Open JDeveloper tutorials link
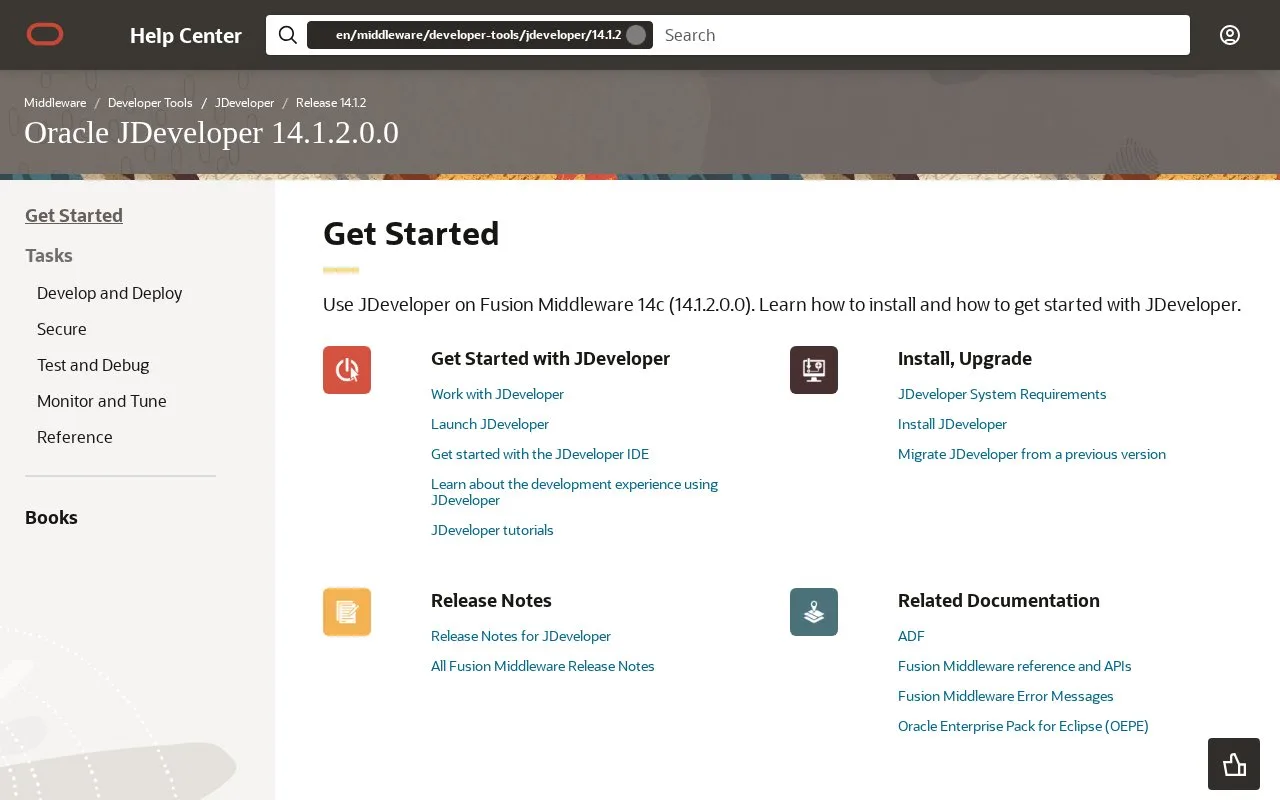 pyautogui.click(x=492, y=530)
